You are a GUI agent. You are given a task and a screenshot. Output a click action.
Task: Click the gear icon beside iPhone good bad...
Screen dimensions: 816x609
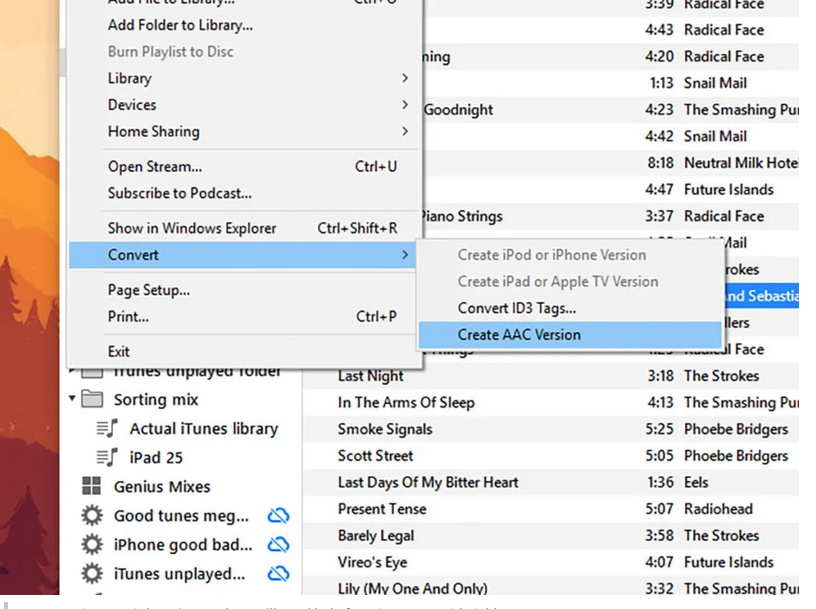92,544
